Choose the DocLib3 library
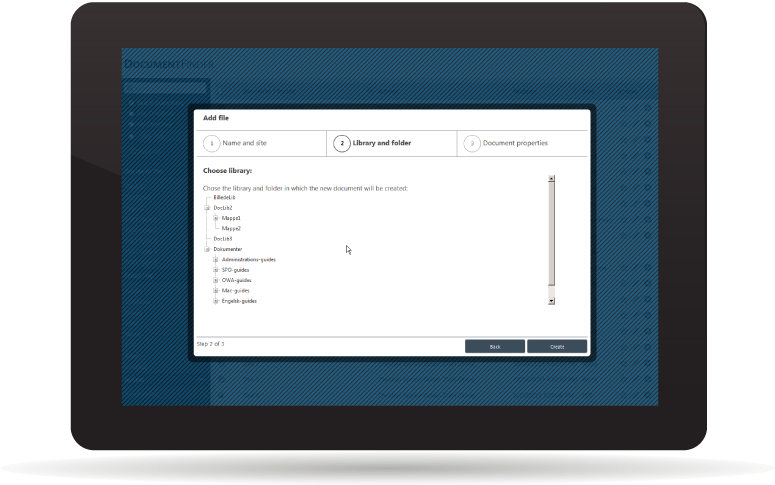 coord(222,239)
